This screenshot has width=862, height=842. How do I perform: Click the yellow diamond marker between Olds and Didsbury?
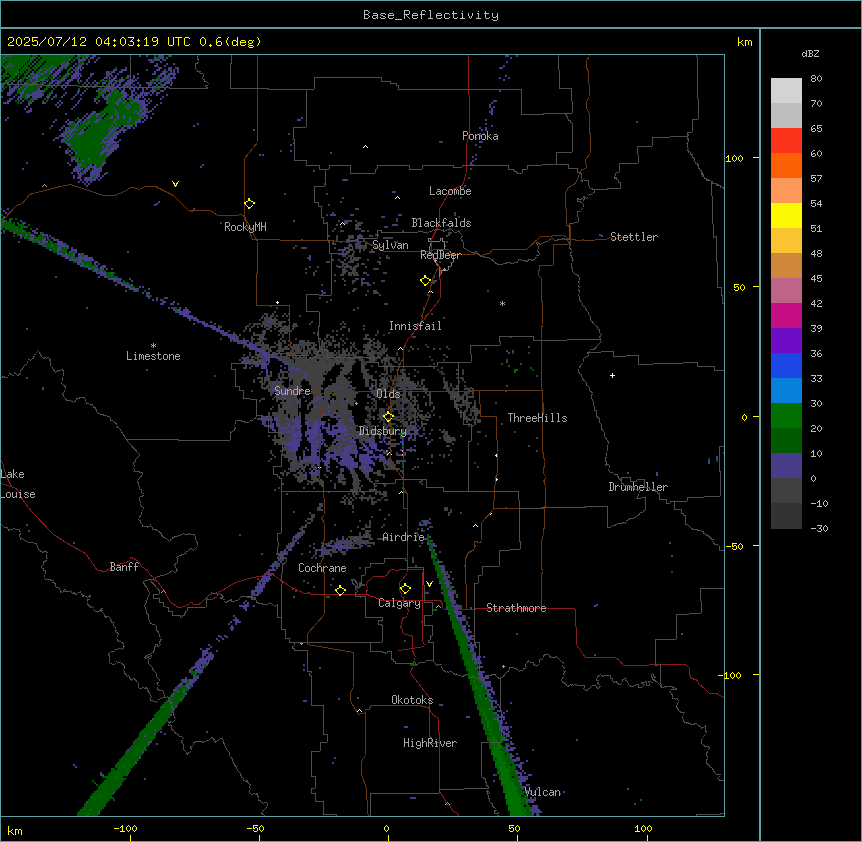coord(389,417)
